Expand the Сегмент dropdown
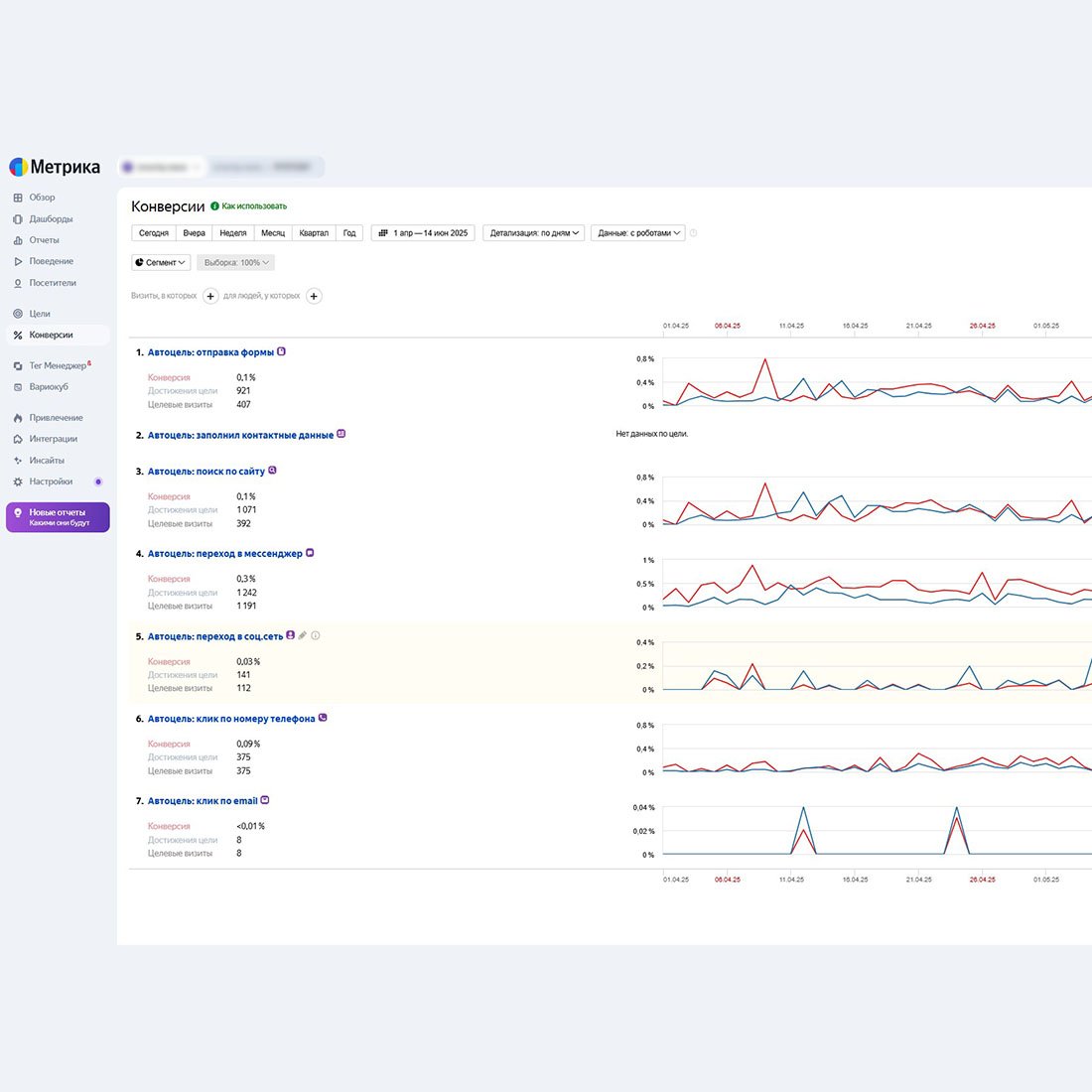The width and height of the screenshot is (1092, 1092). tap(161, 263)
